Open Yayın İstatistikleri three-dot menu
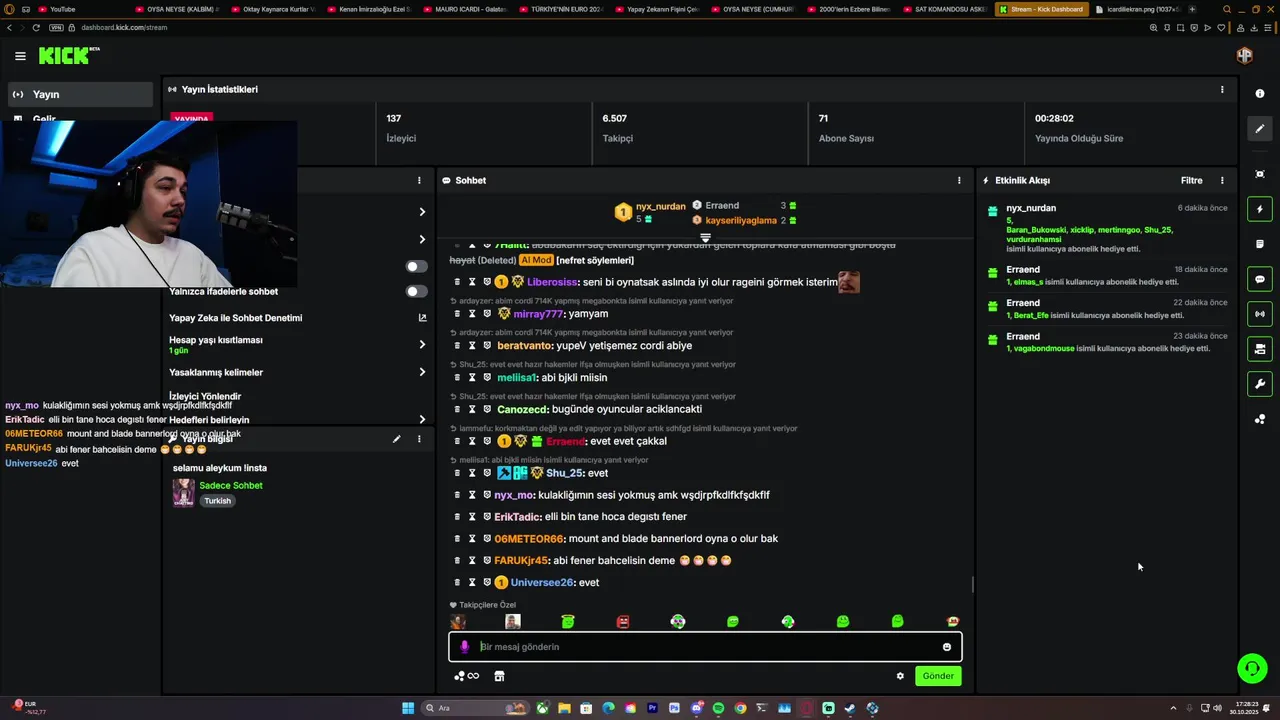The height and width of the screenshot is (720, 1280). pyautogui.click(x=1221, y=90)
